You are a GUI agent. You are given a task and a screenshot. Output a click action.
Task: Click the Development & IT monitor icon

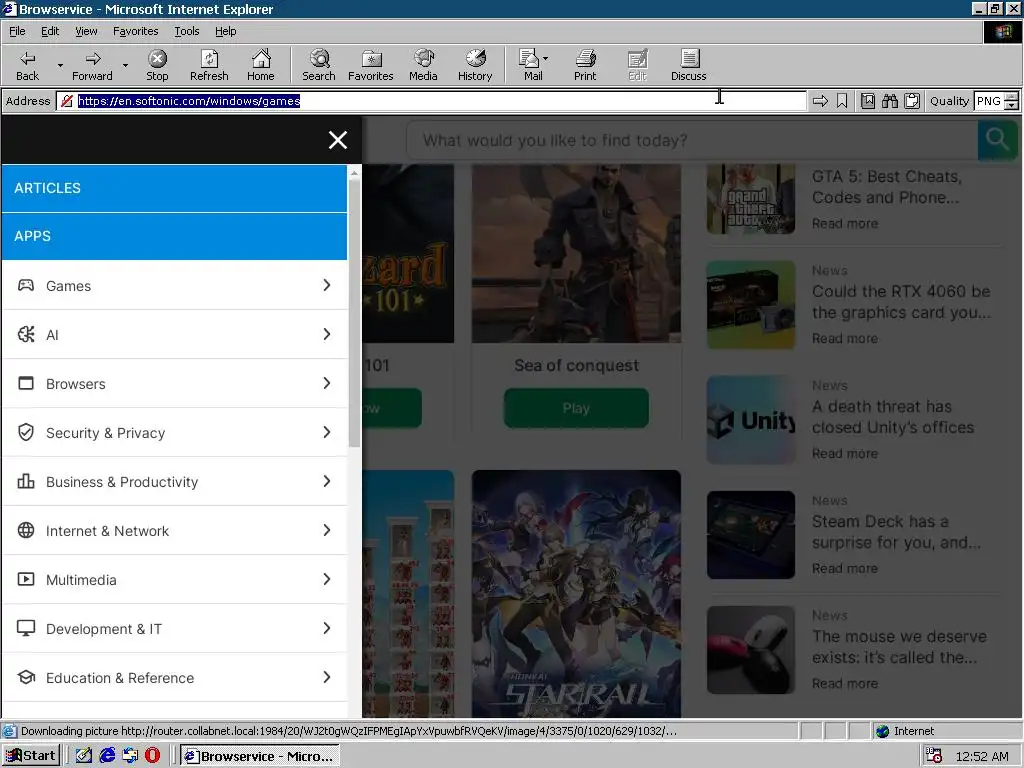26,628
